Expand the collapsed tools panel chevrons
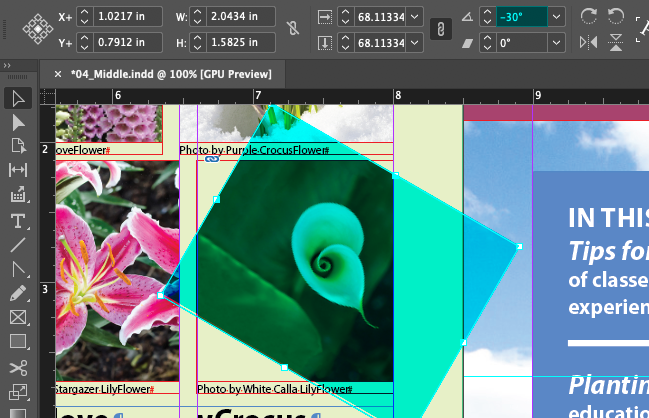This screenshot has height=418, width=649. [x=7, y=65]
